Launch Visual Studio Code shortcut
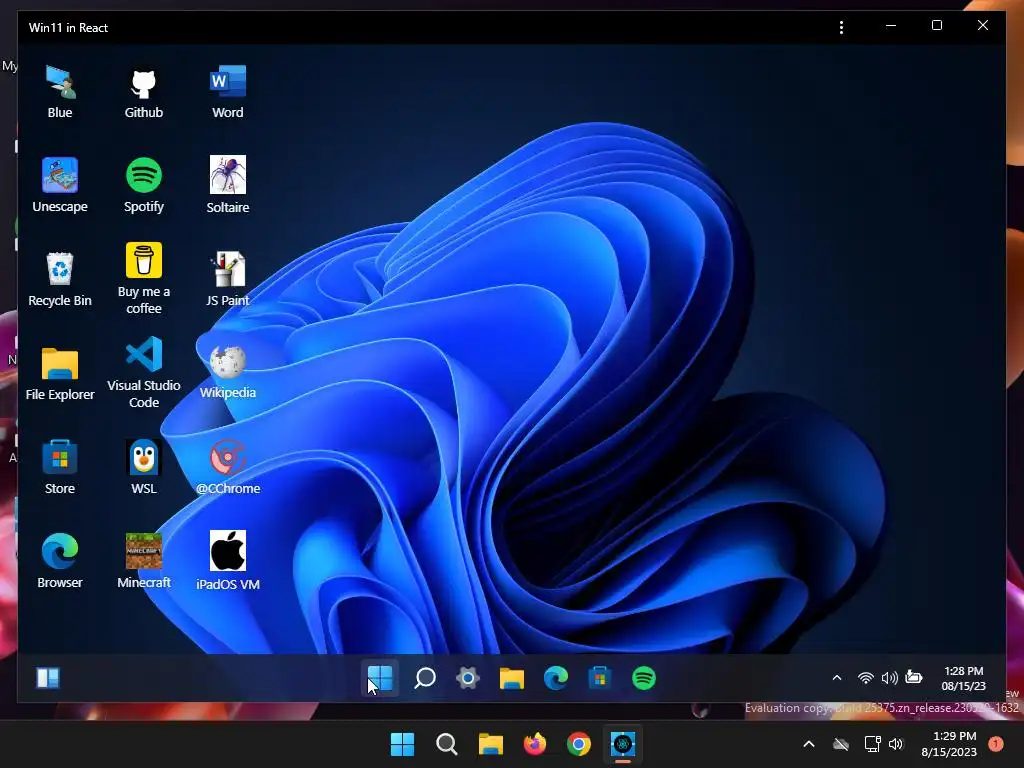 144,374
